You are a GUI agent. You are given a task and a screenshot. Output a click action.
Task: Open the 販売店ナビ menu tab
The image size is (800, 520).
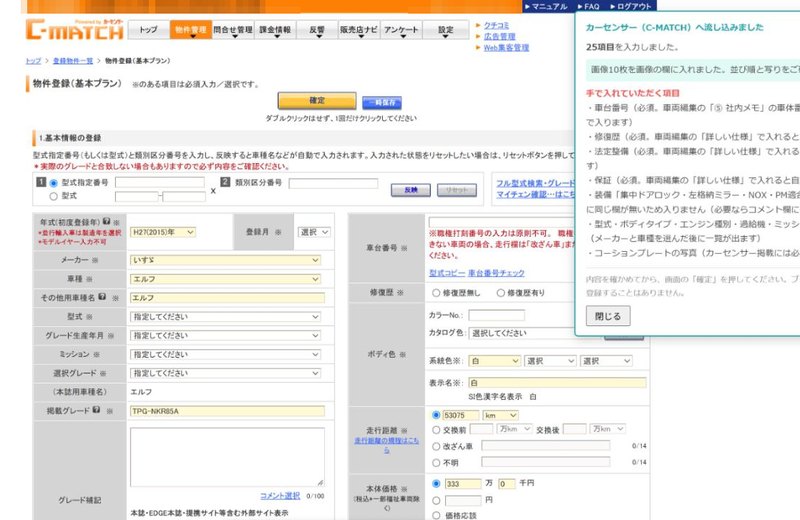click(359, 30)
